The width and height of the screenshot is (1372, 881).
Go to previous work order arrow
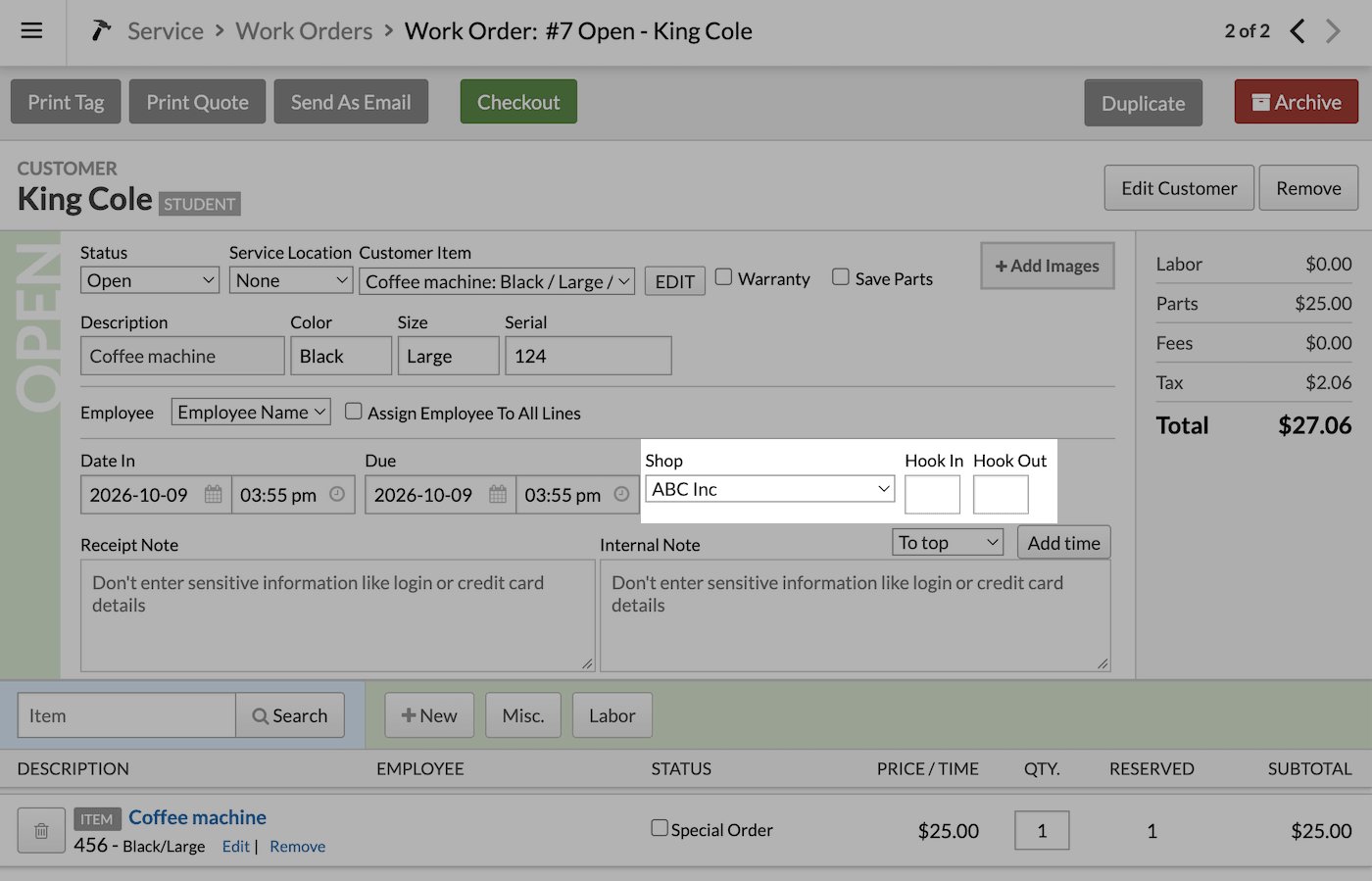point(1298,31)
